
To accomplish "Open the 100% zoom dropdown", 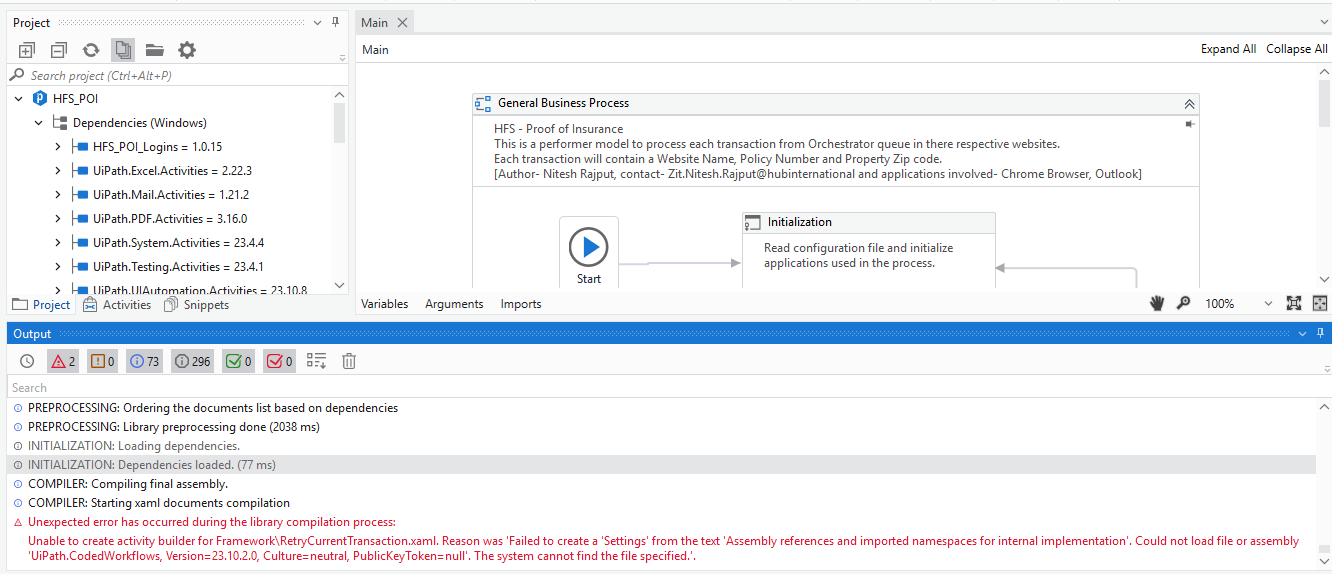I will [x=1269, y=304].
